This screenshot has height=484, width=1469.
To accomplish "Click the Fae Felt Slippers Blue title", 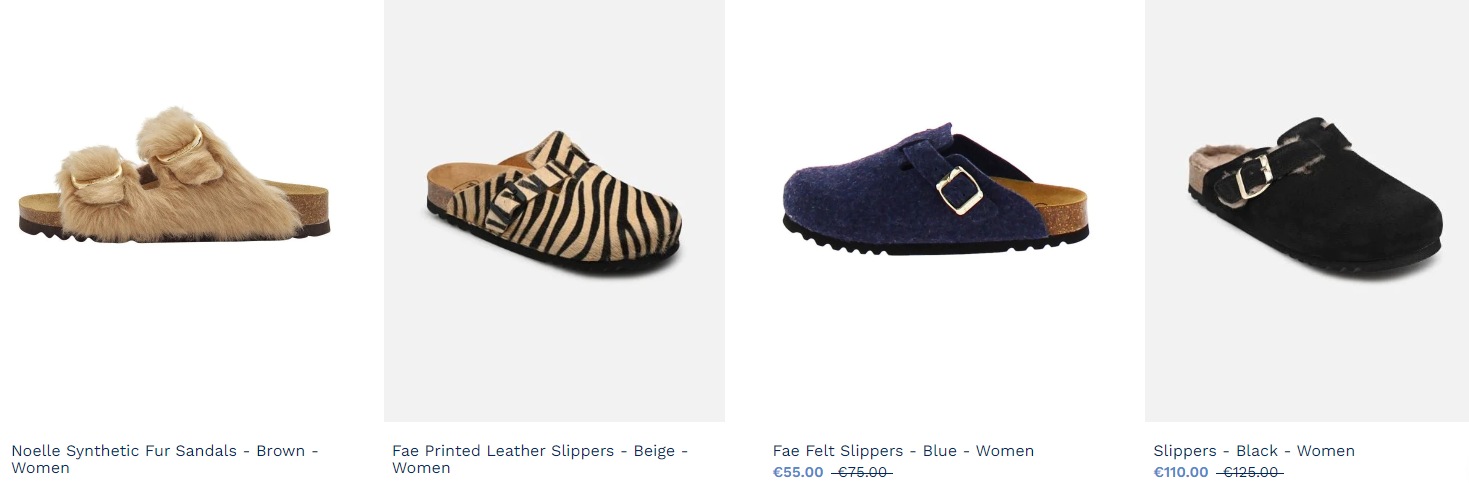I will [x=903, y=451].
